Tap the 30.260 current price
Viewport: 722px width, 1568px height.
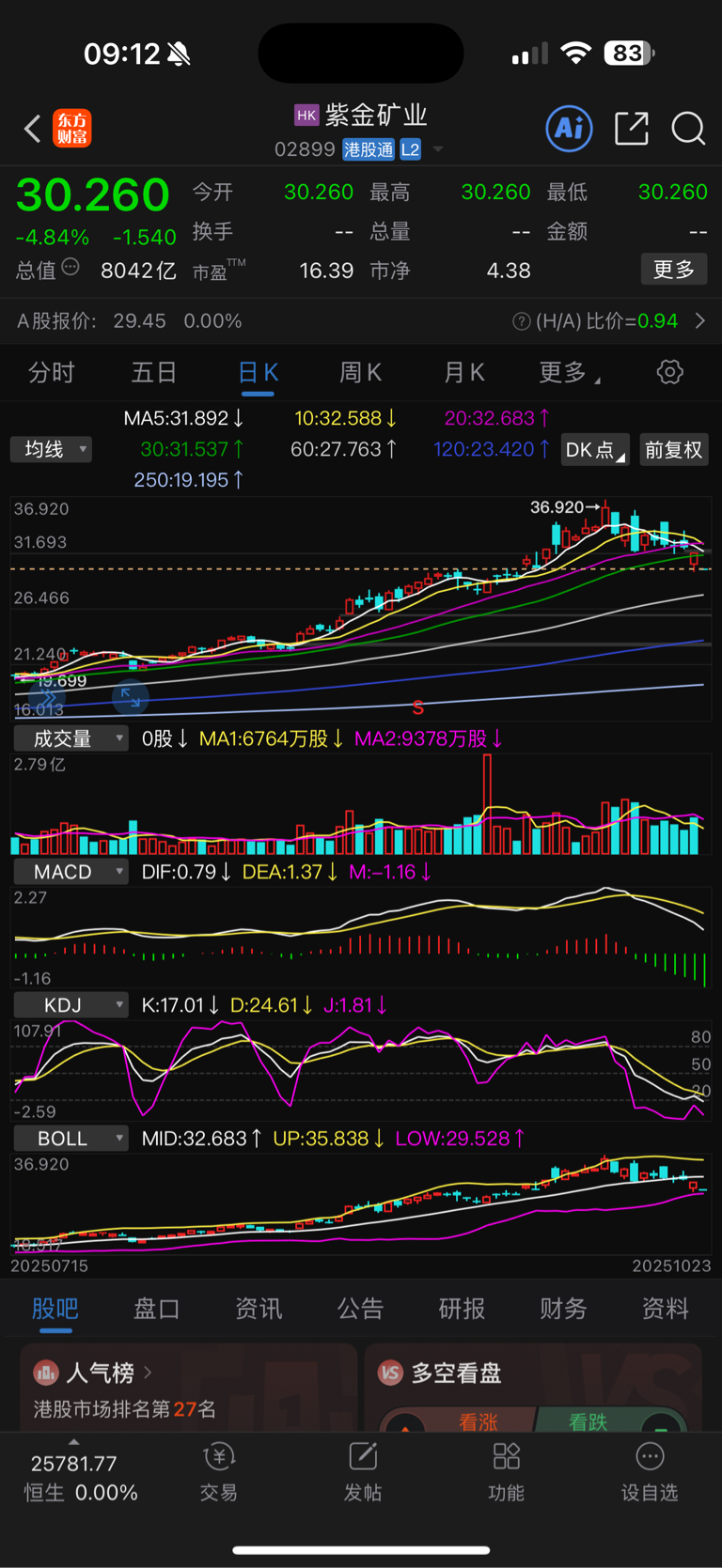[92, 194]
